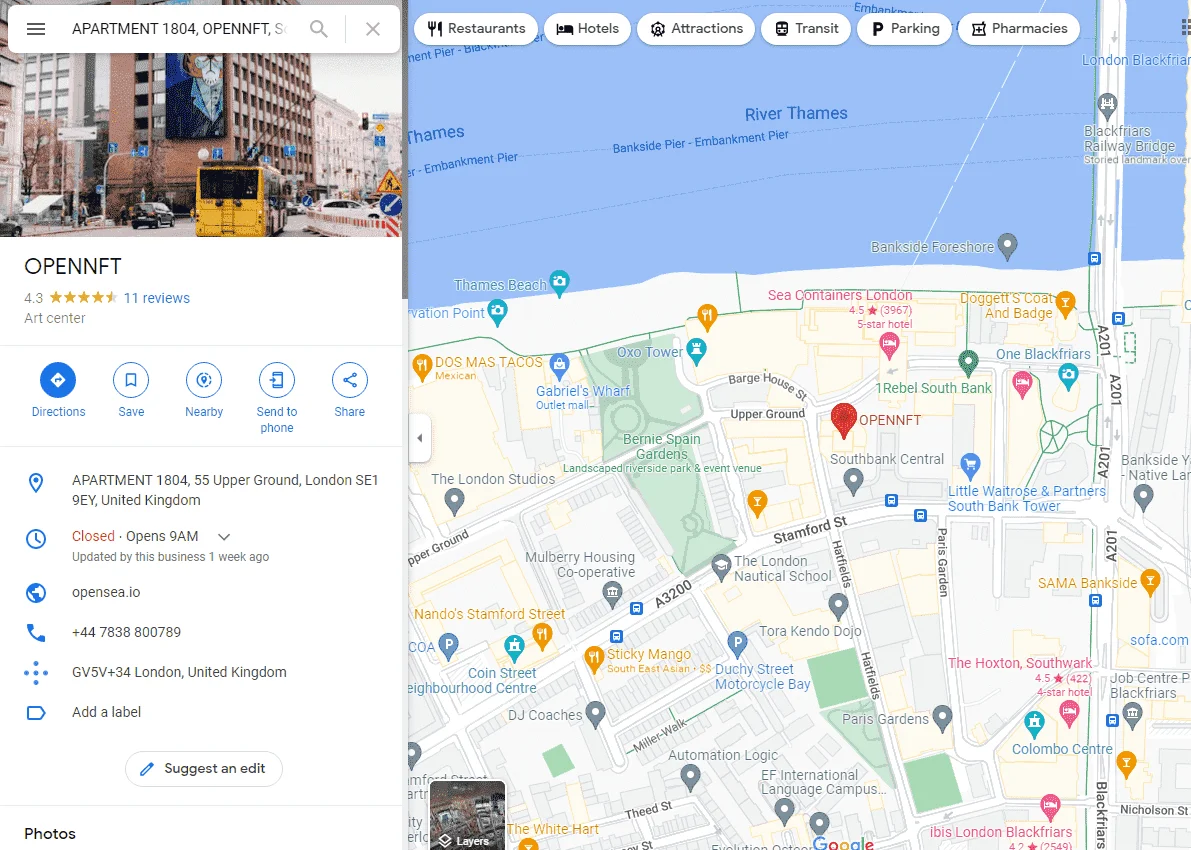Send OPENNFT to phone
Screen dimensions: 1191x850
click(276, 399)
